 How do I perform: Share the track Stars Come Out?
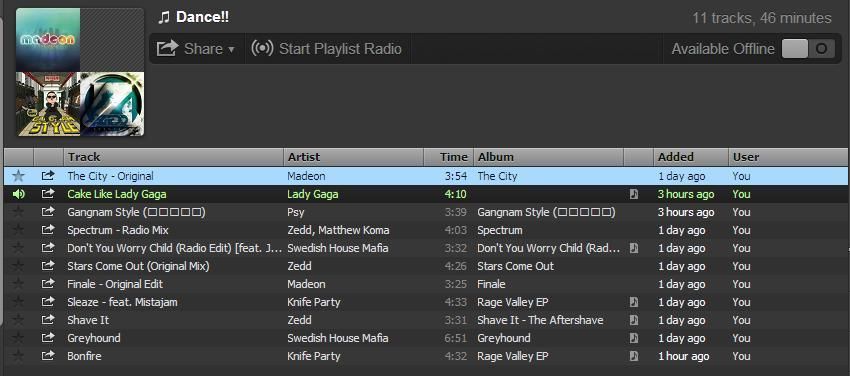[48, 265]
